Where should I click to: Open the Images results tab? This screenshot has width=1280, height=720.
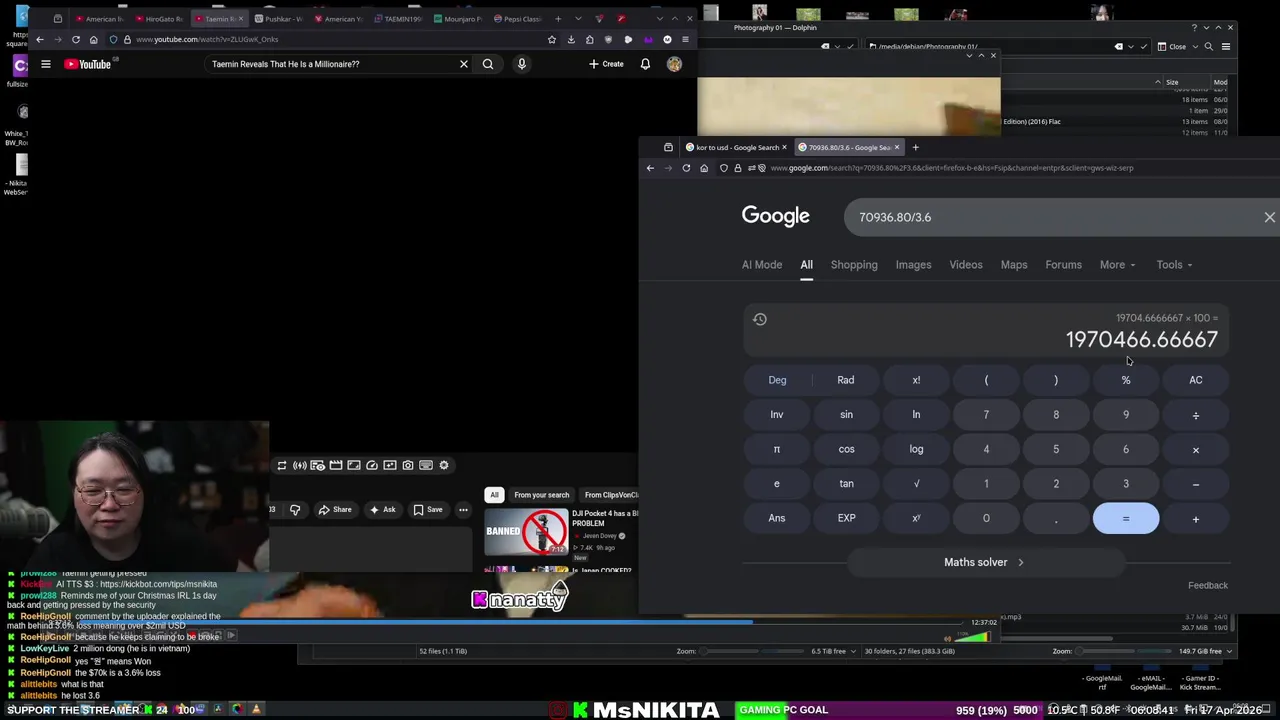913,265
